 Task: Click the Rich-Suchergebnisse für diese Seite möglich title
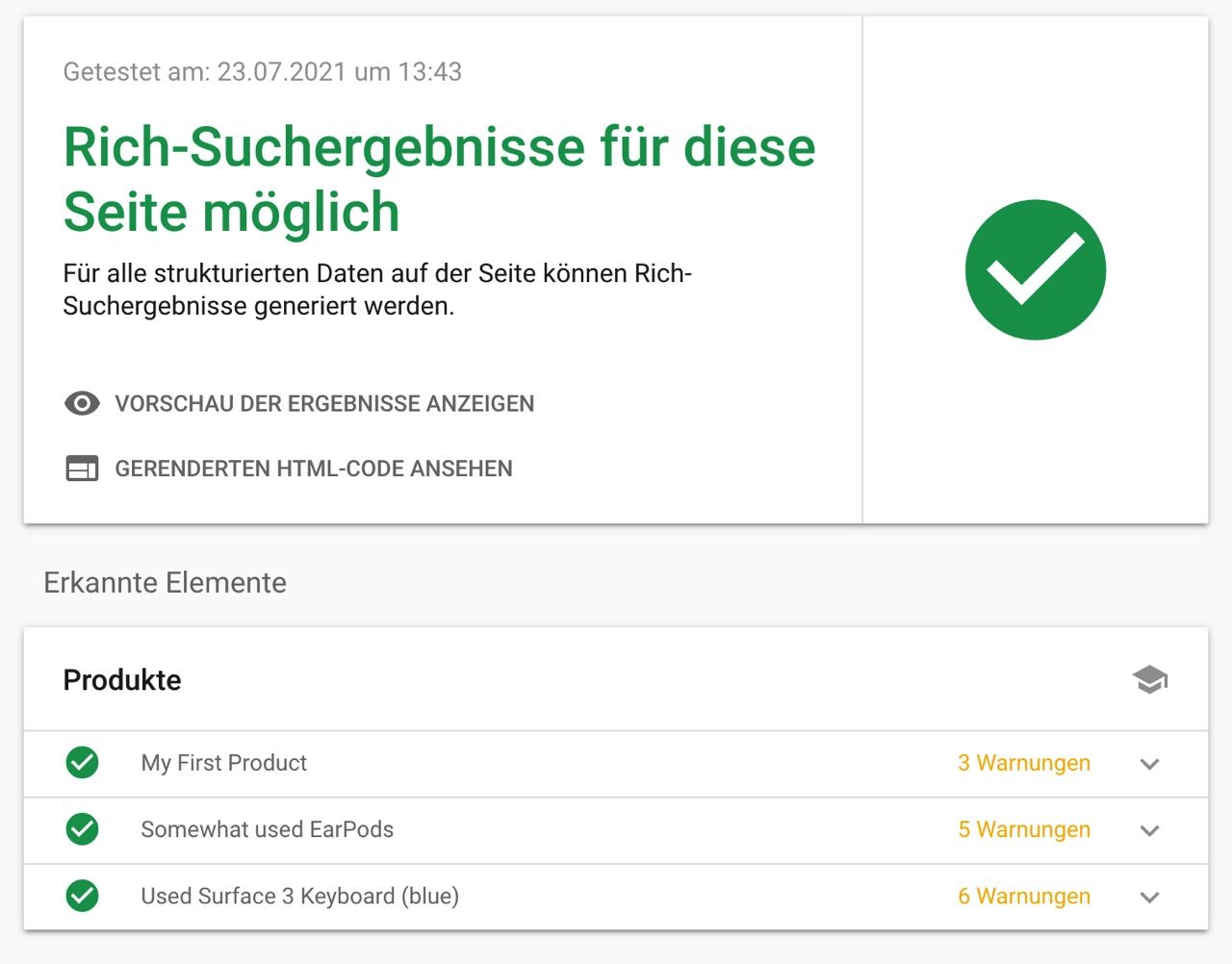point(439,179)
